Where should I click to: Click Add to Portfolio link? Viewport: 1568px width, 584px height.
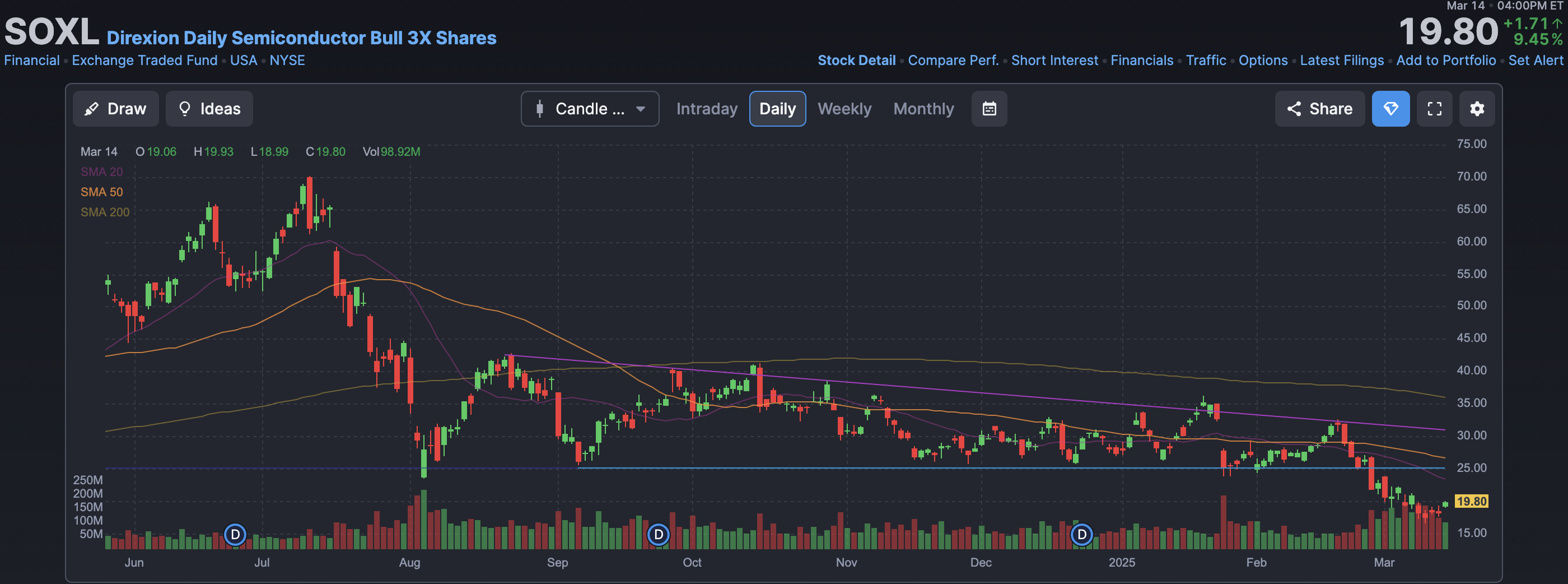tap(1446, 61)
